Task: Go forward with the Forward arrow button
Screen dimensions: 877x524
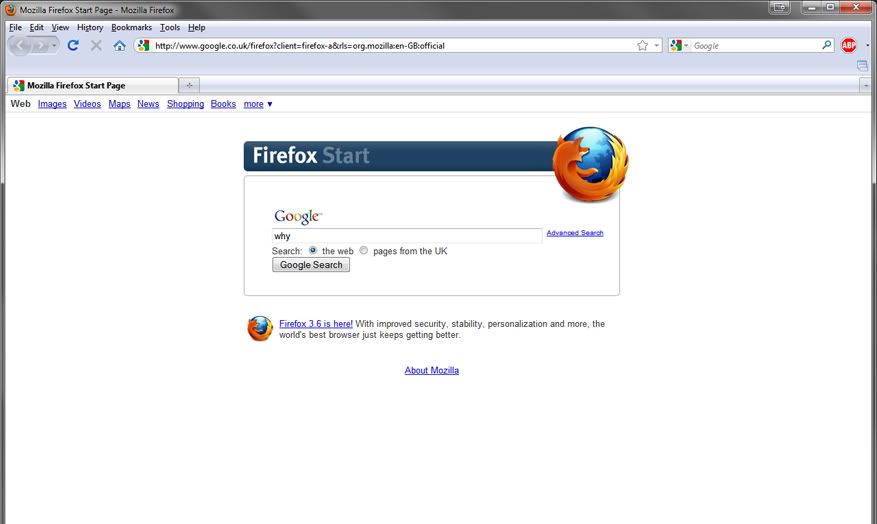Action: 40,46
